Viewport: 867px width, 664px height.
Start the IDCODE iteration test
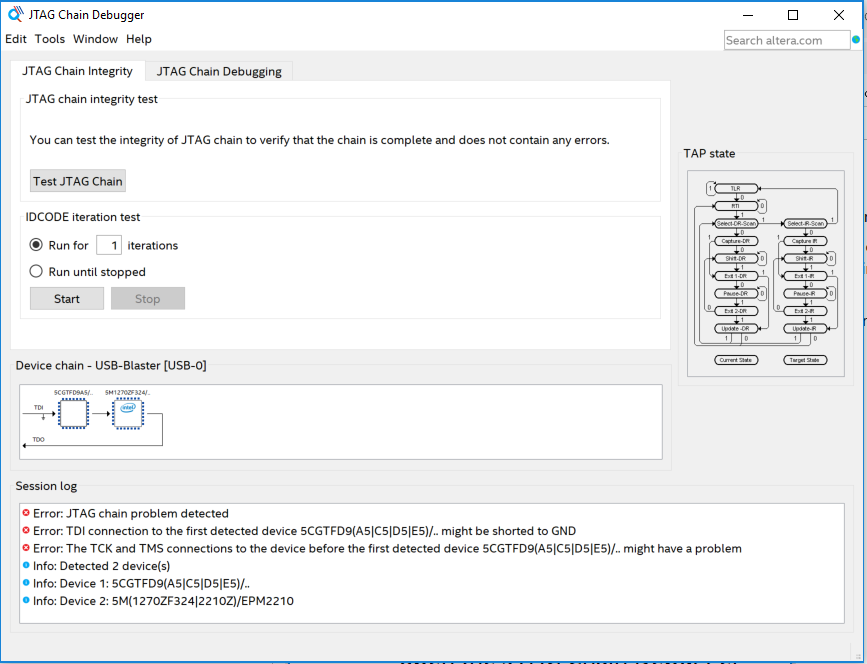(x=67, y=299)
